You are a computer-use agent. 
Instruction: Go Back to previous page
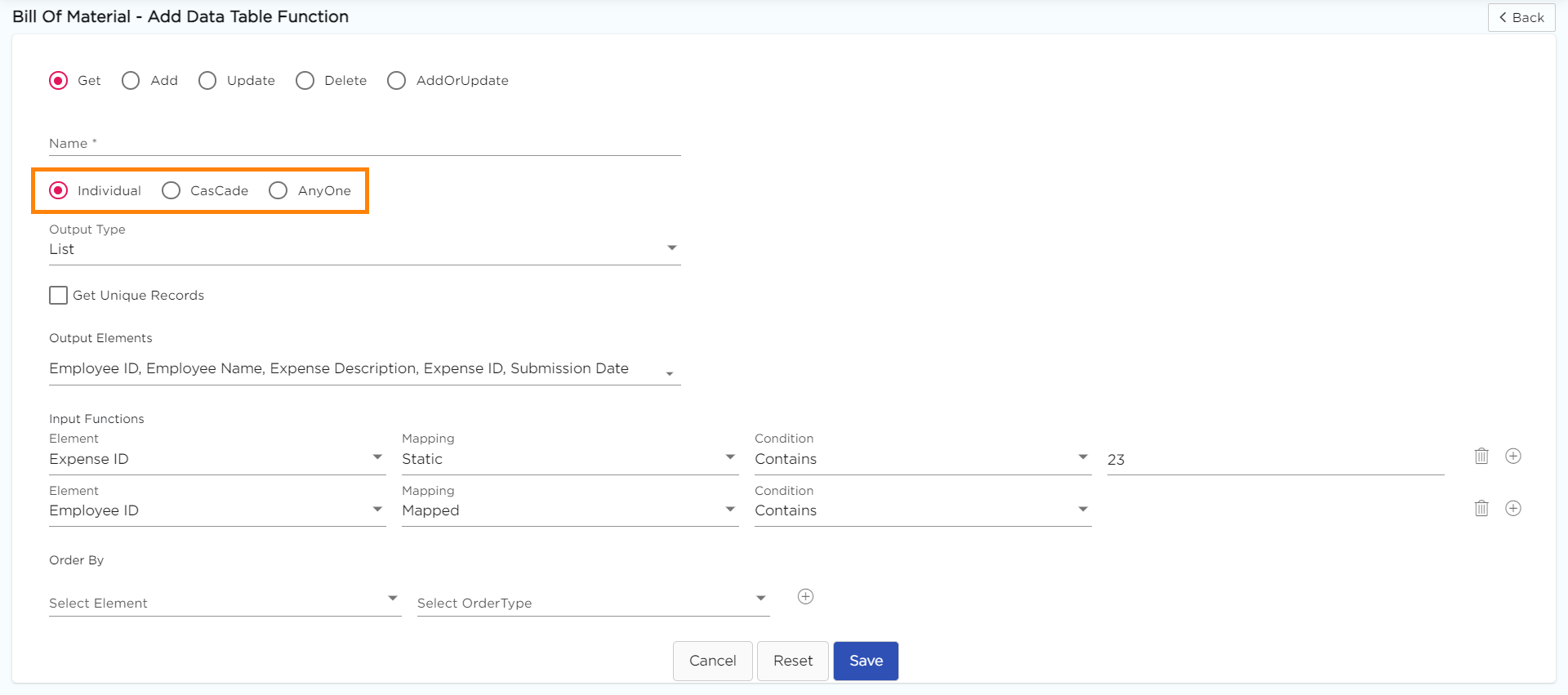pyautogui.click(x=1521, y=18)
